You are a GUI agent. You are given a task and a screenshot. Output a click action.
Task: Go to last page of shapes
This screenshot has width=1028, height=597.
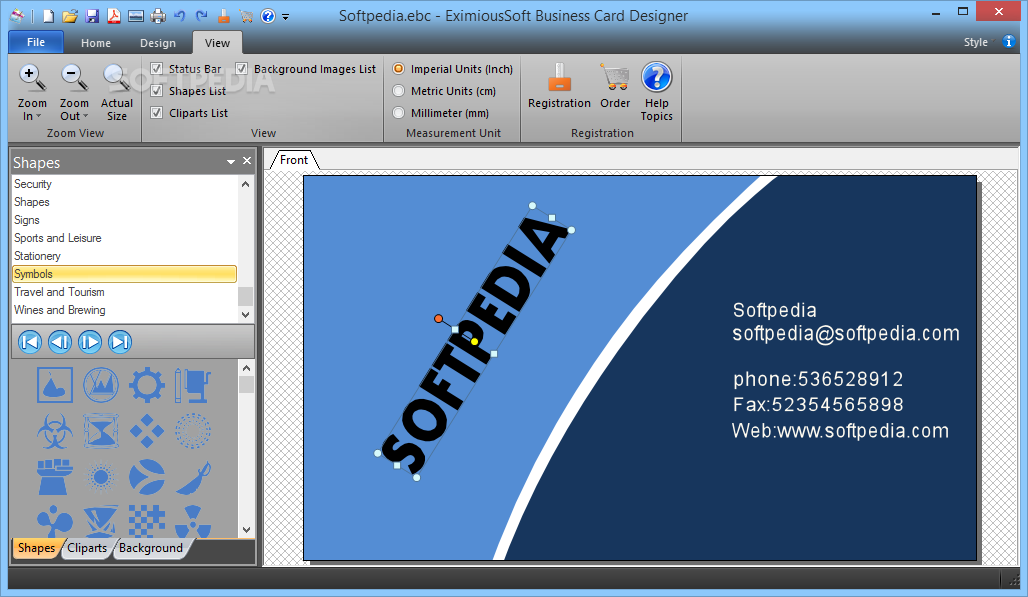point(120,342)
